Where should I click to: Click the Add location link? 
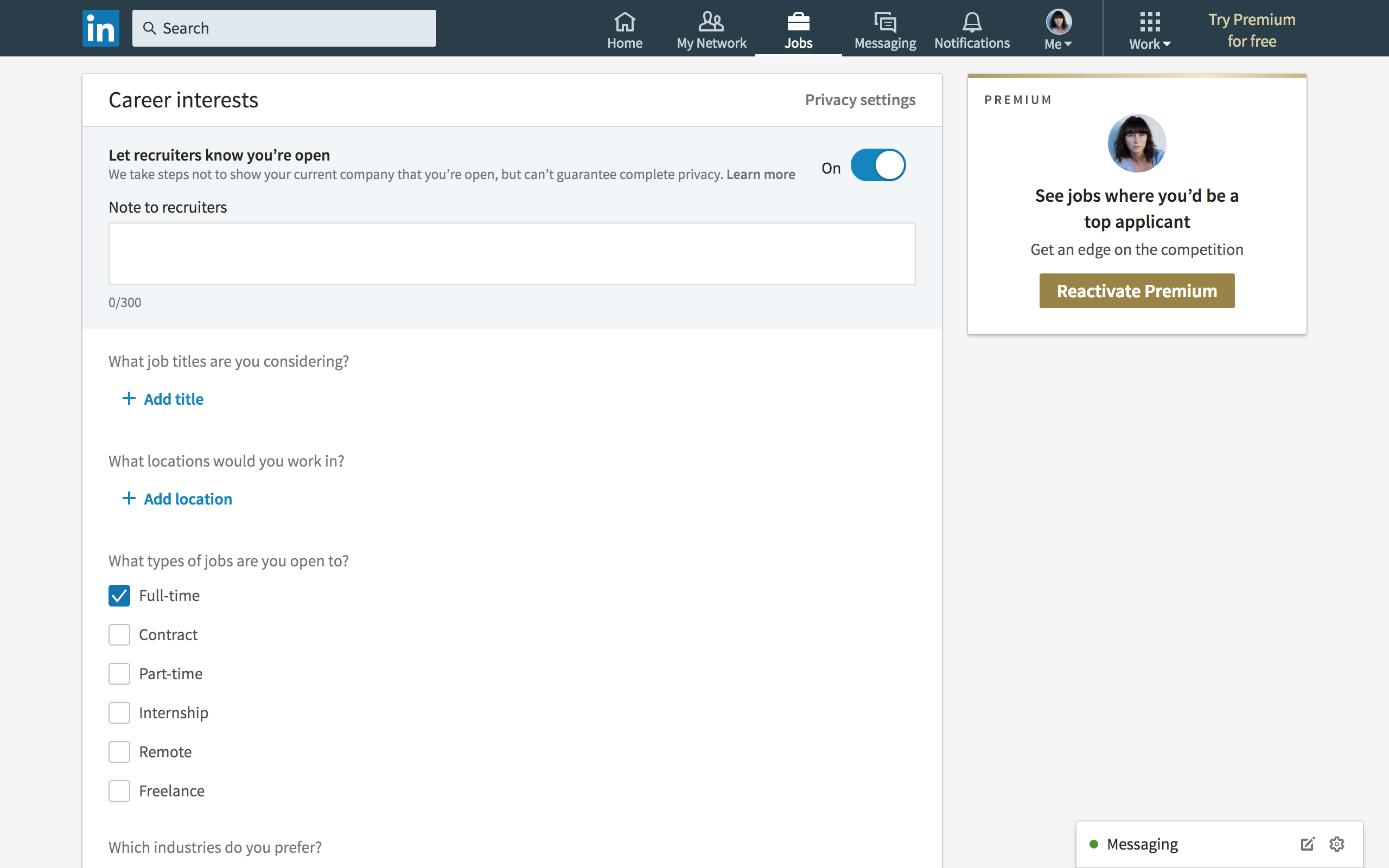point(188,499)
